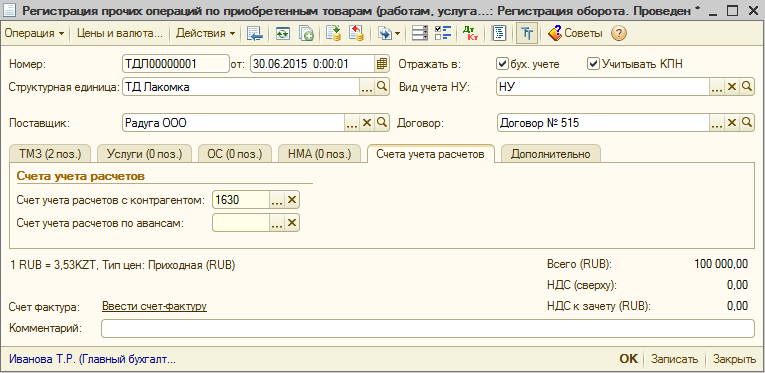Expand the Действия menu

(x=205, y=34)
